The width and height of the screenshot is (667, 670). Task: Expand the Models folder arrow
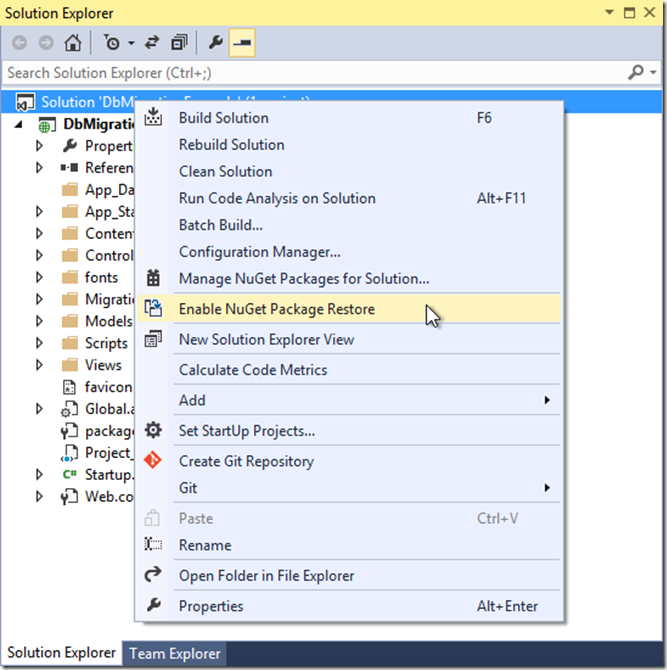(39, 321)
